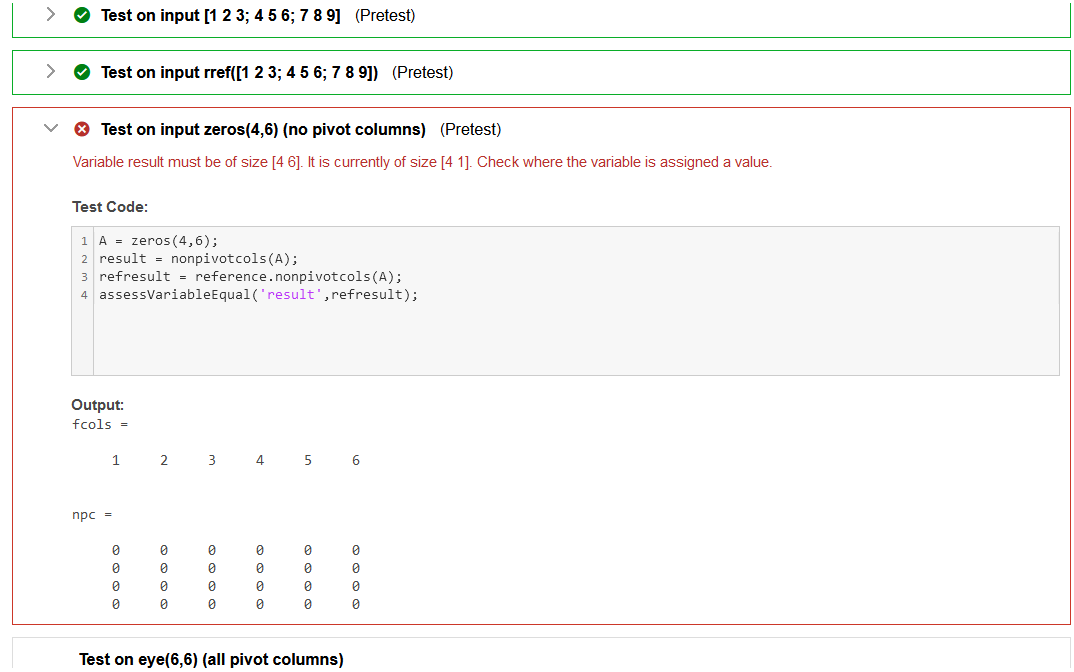The image size is (1074, 672).
Task: Select line number 1 in the test code
Action: (x=84, y=240)
